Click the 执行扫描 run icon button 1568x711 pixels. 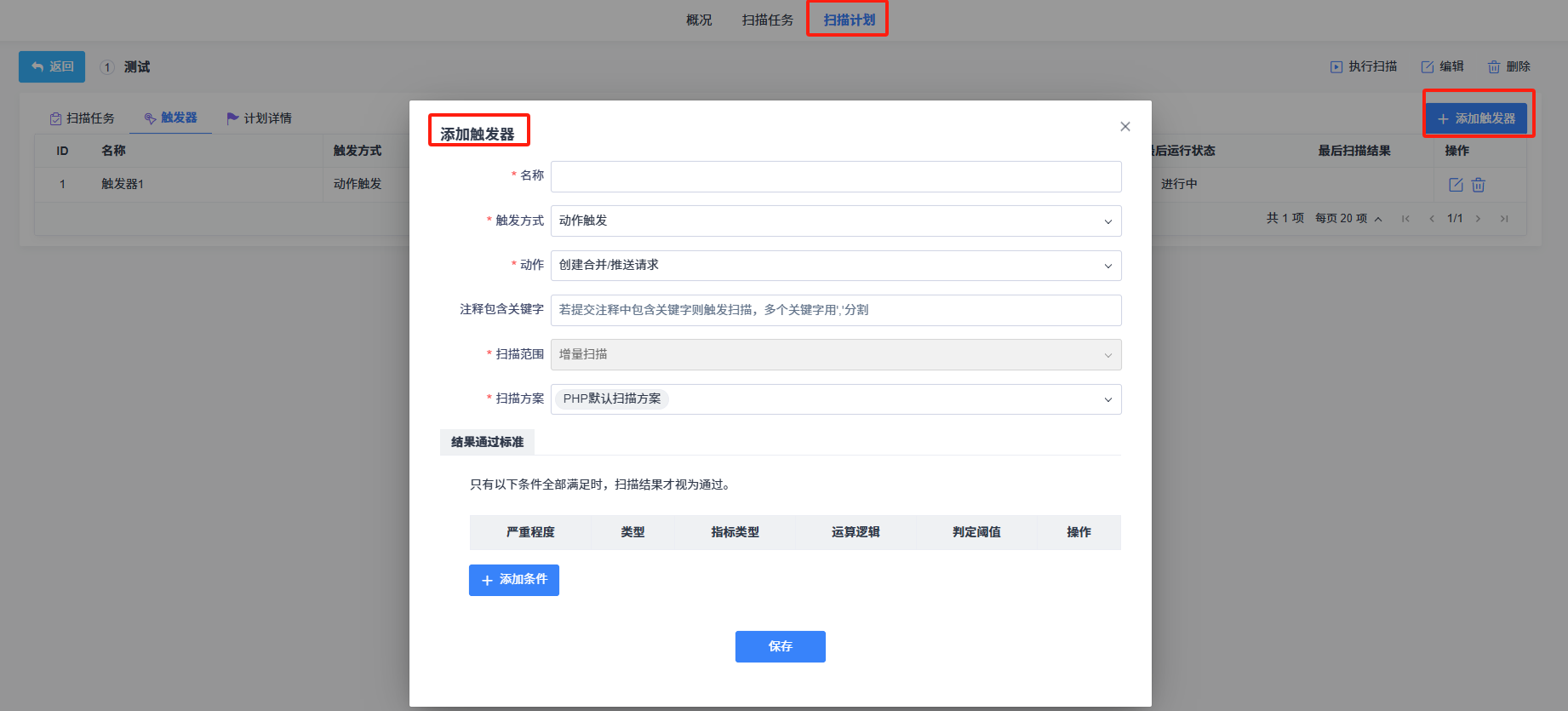click(1364, 66)
